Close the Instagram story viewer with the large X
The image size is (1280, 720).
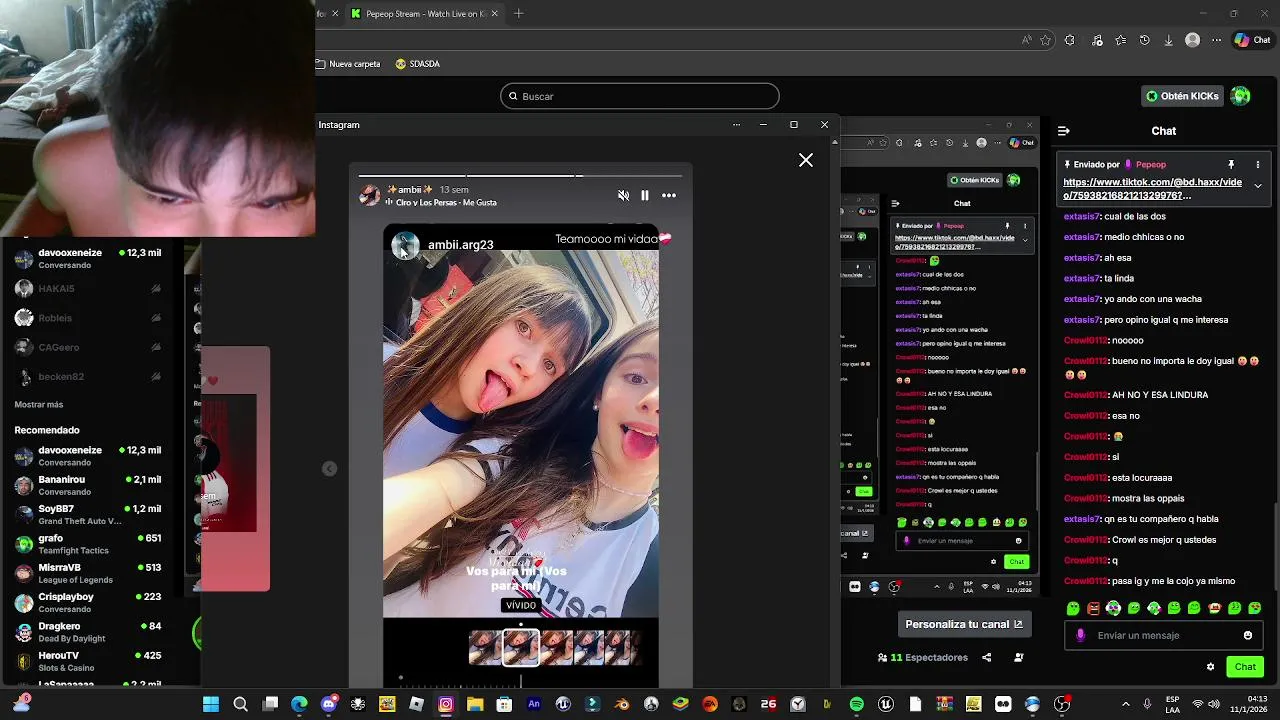click(806, 160)
